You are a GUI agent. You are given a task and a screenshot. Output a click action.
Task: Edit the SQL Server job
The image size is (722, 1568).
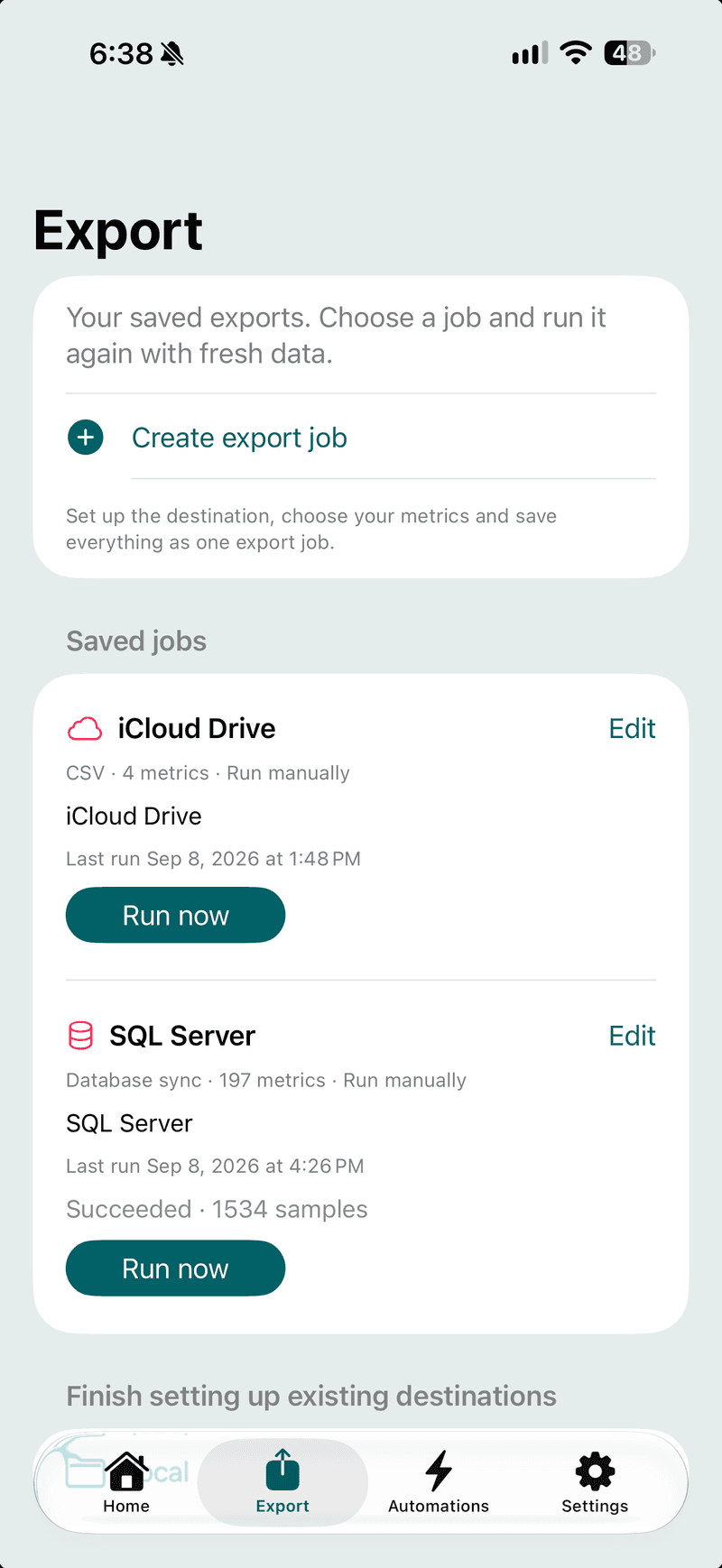pyautogui.click(x=632, y=1036)
